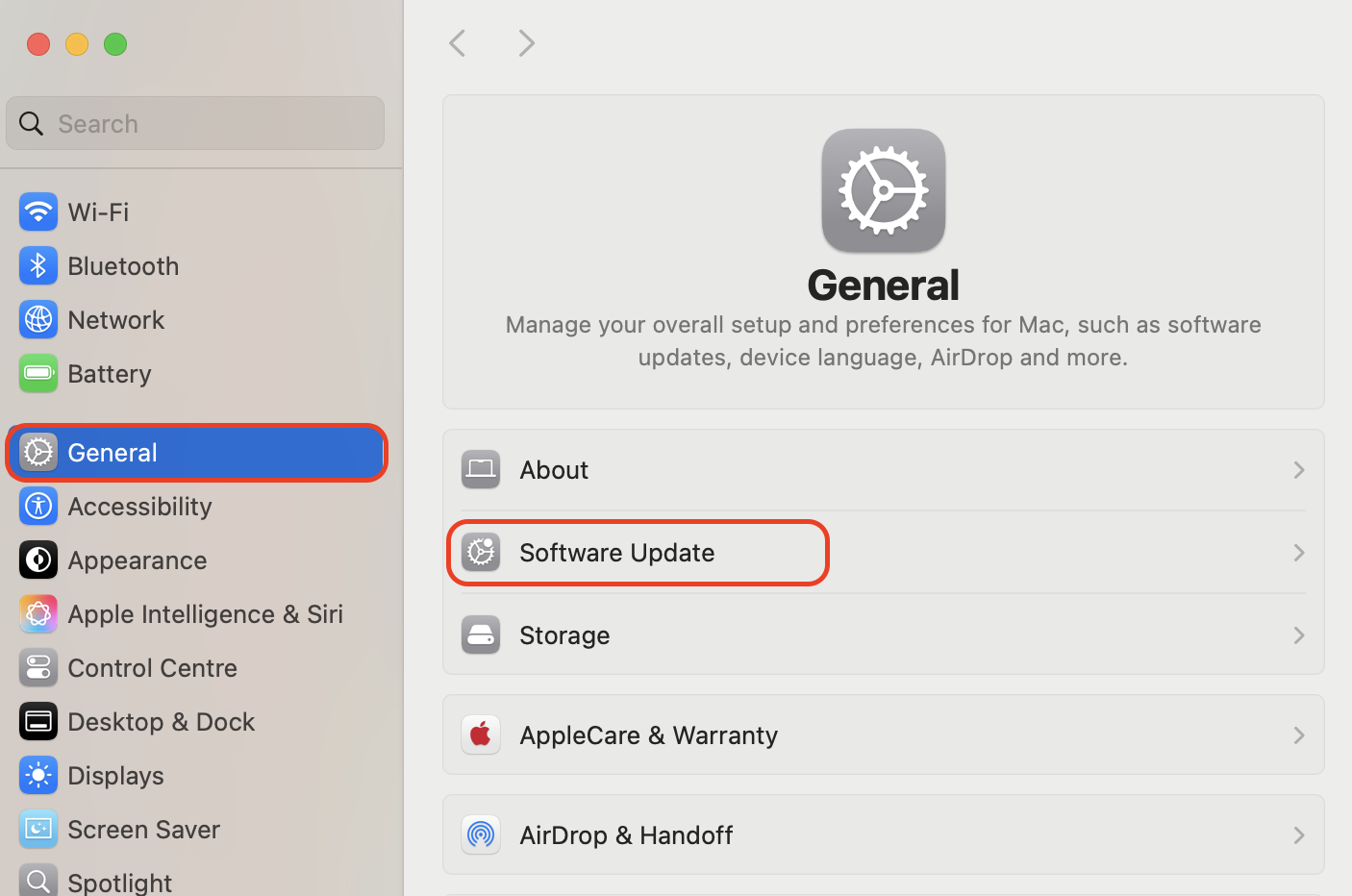The height and width of the screenshot is (896, 1352).
Task: Click the large General header icon
Action: 884,190
